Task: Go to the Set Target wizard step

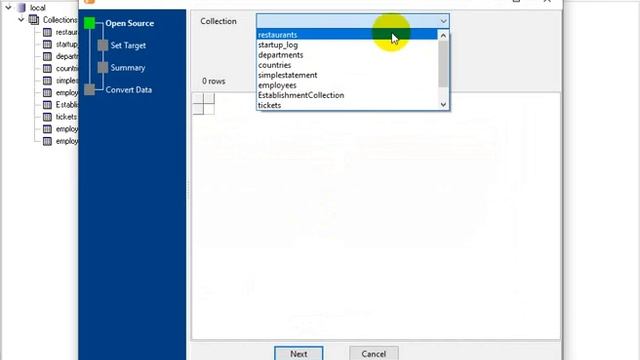Action: click(128, 45)
